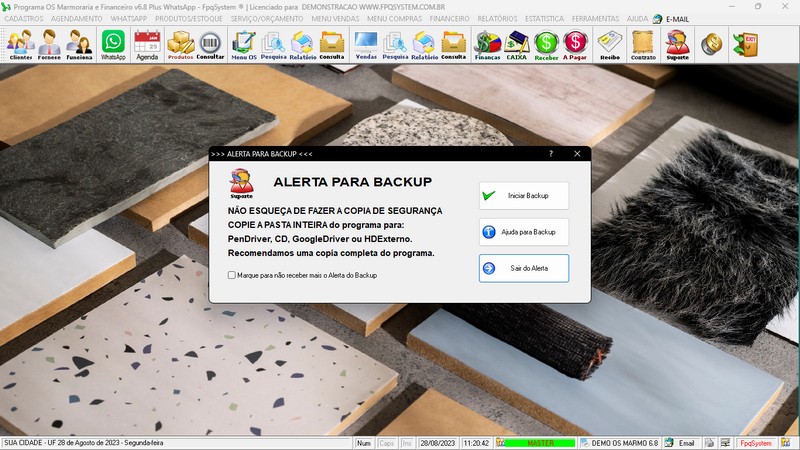Viewport: 800px width, 450px height.
Task: Open the FINANCEIRO menu
Action: coord(449,19)
